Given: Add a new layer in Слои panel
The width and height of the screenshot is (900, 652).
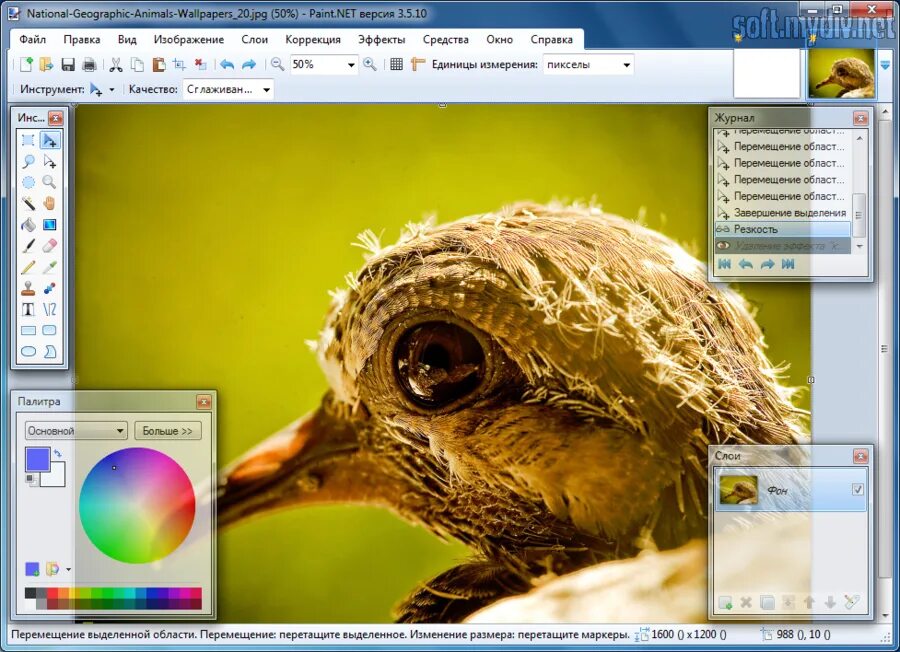Looking at the screenshot, I should click(x=726, y=603).
